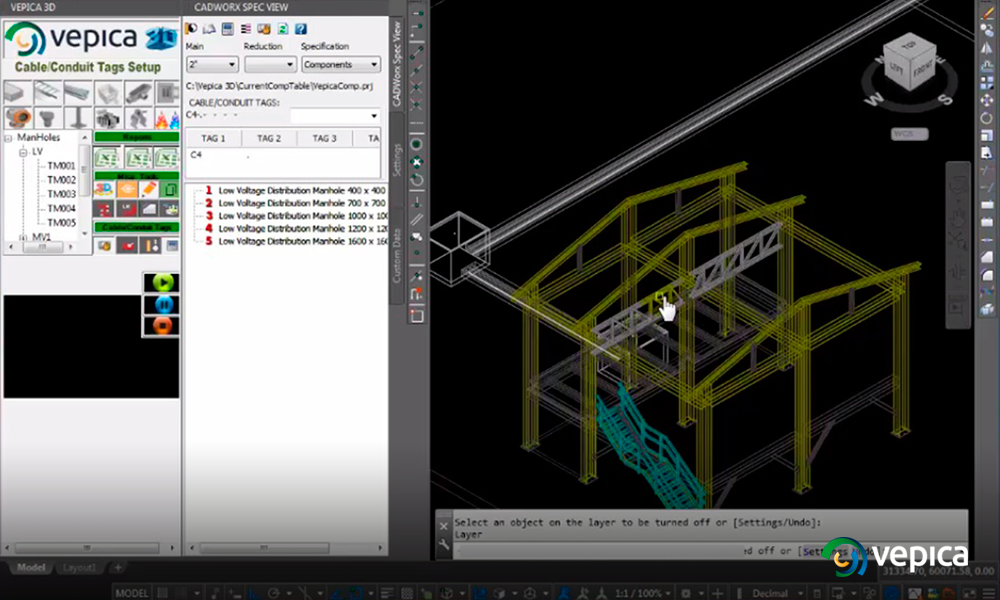Open the Main size dropdown showing 2"
This screenshot has height=600, width=1000.
click(x=212, y=64)
